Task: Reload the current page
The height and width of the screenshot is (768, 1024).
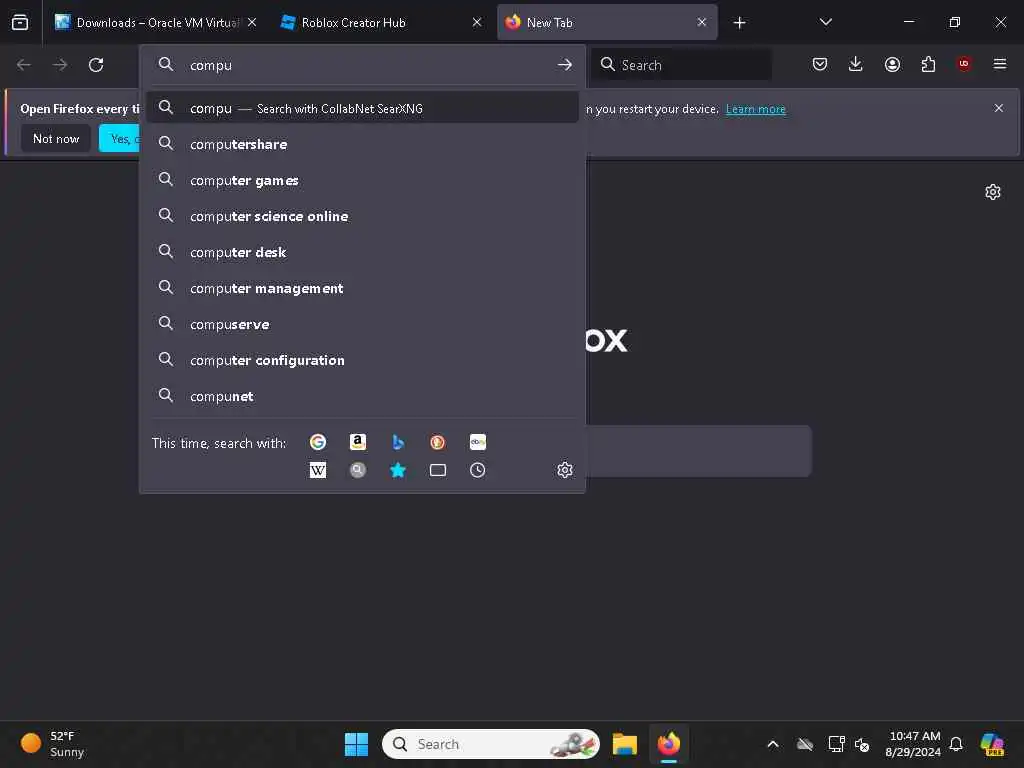Action: tap(96, 65)
